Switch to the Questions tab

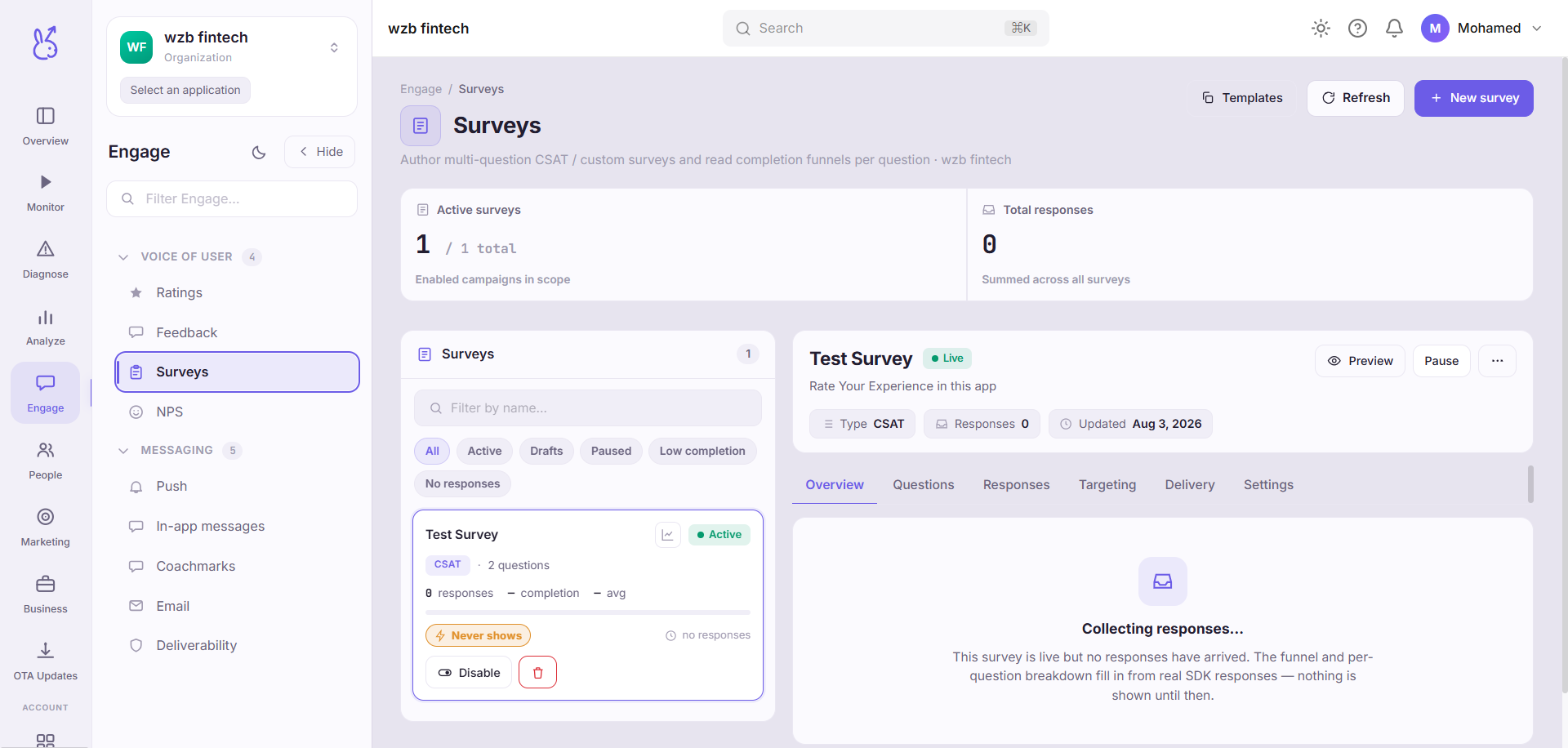tap(923, 485)
